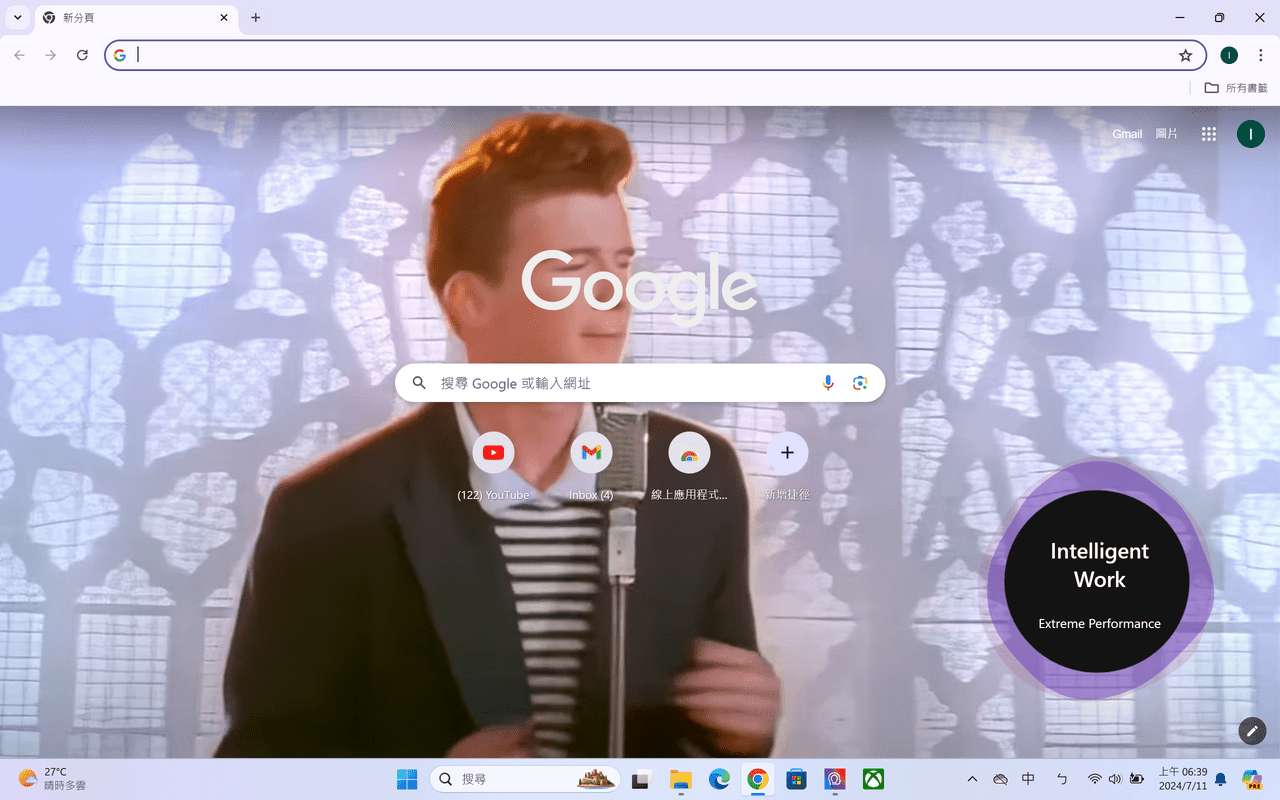Open the purple app icon on taskbar
This screenshot has height=800, width=1280.
[x=835, y=779]
